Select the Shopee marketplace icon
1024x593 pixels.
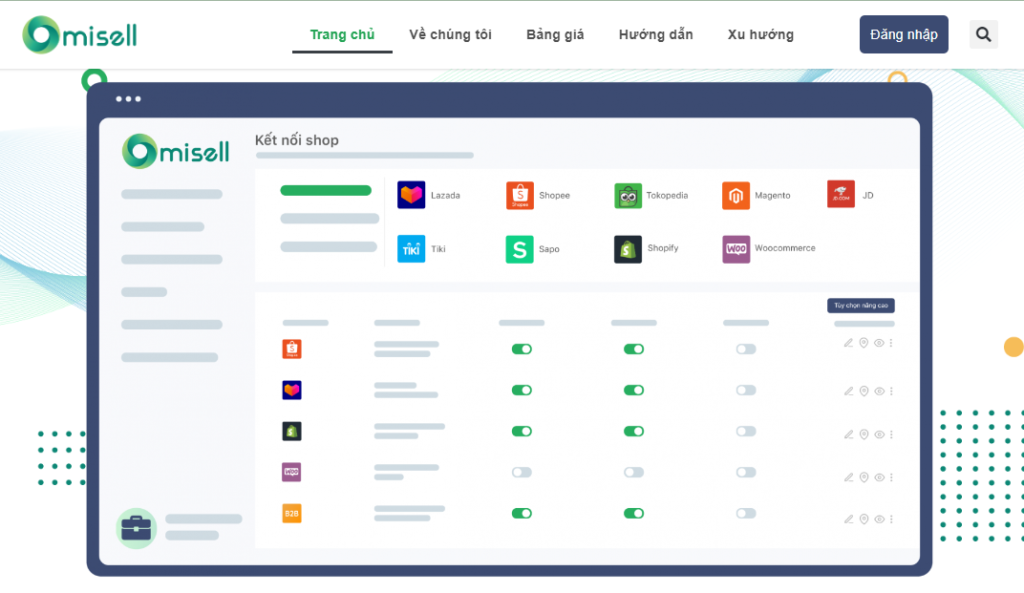(x=520, y=195)
